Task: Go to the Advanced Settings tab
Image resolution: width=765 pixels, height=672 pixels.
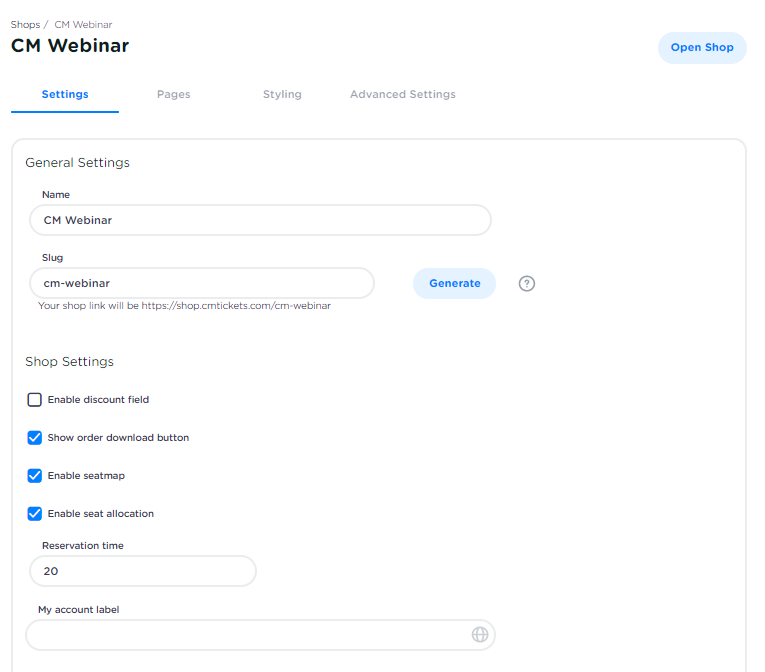Action: (402, 94)
